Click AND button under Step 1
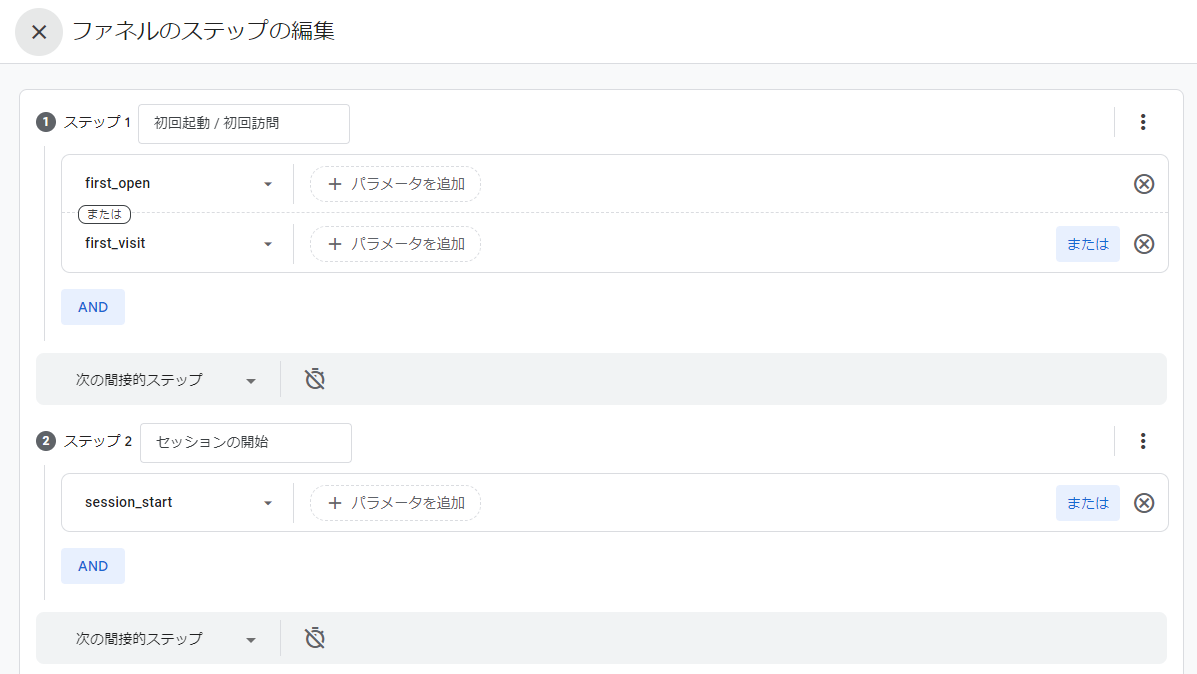Viewport: 1197px width, 674px height. pyautogui.click(x=93, y=307)
